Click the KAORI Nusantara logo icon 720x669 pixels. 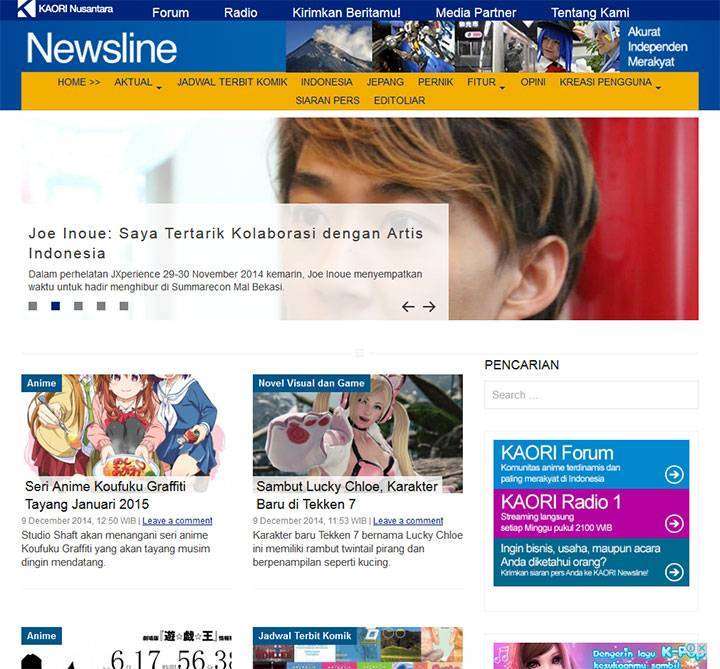tap(26, 9)
